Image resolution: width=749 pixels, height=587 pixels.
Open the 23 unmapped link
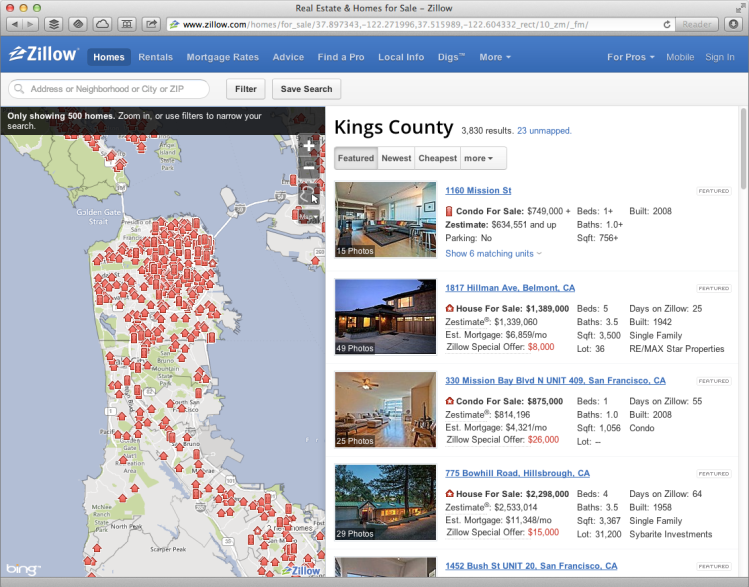pos(544,131)
